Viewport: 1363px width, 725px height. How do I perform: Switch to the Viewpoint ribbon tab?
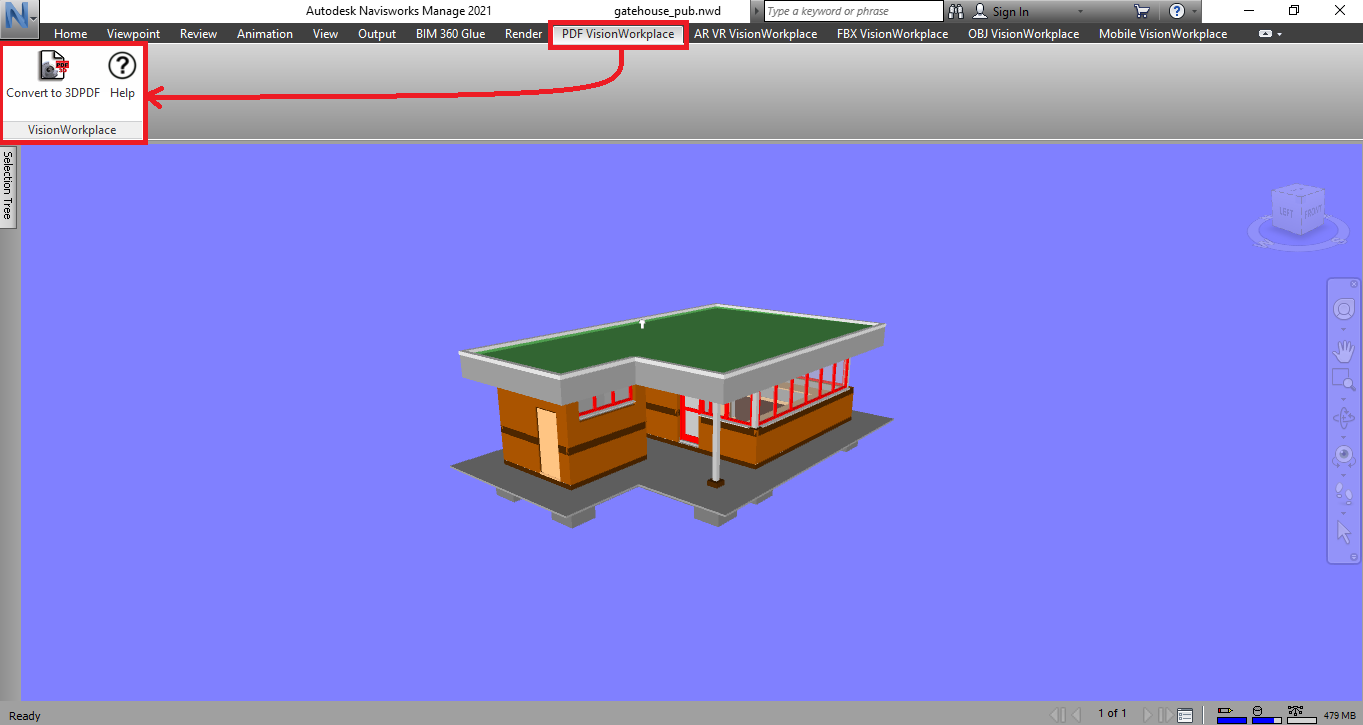[133, 34]
